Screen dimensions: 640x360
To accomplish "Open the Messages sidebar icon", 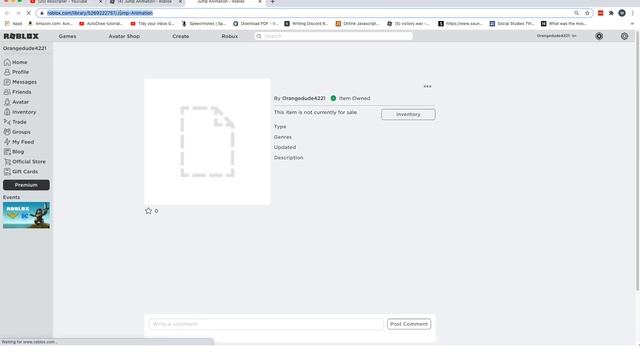I will pos(7,82).
